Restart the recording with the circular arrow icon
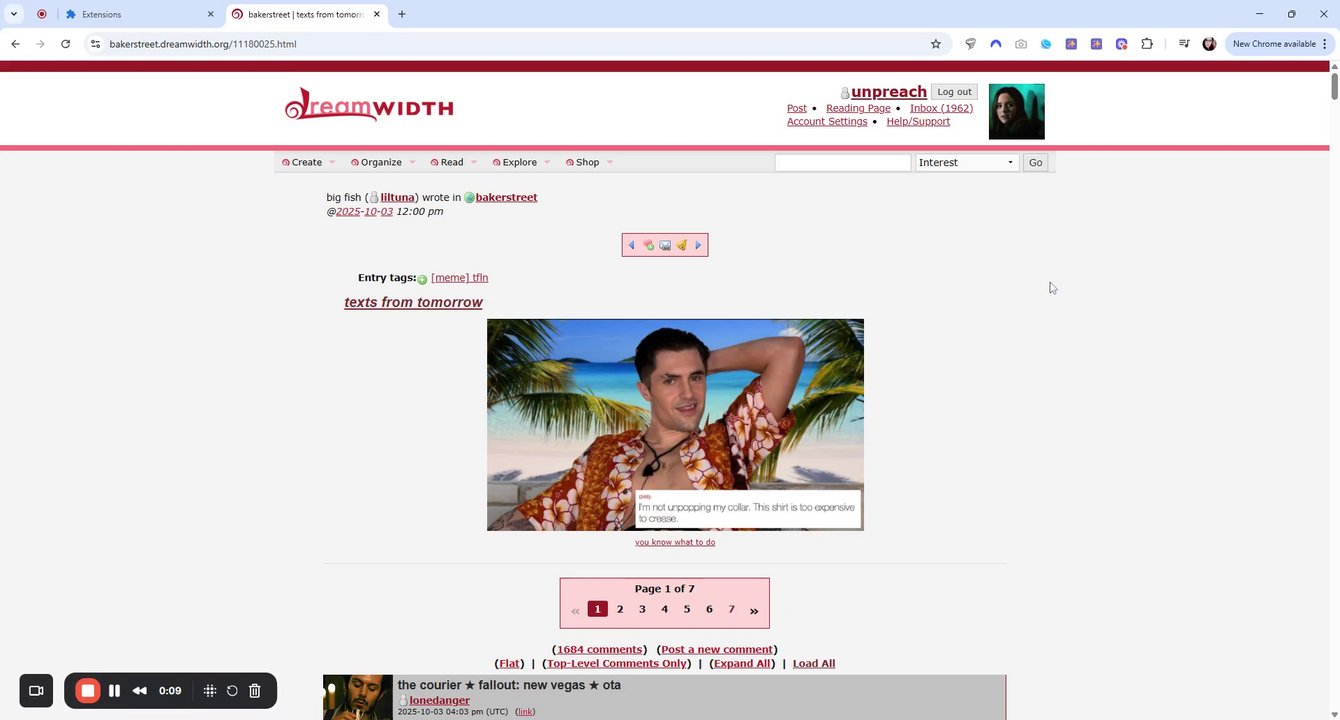 tap(232, 690)
